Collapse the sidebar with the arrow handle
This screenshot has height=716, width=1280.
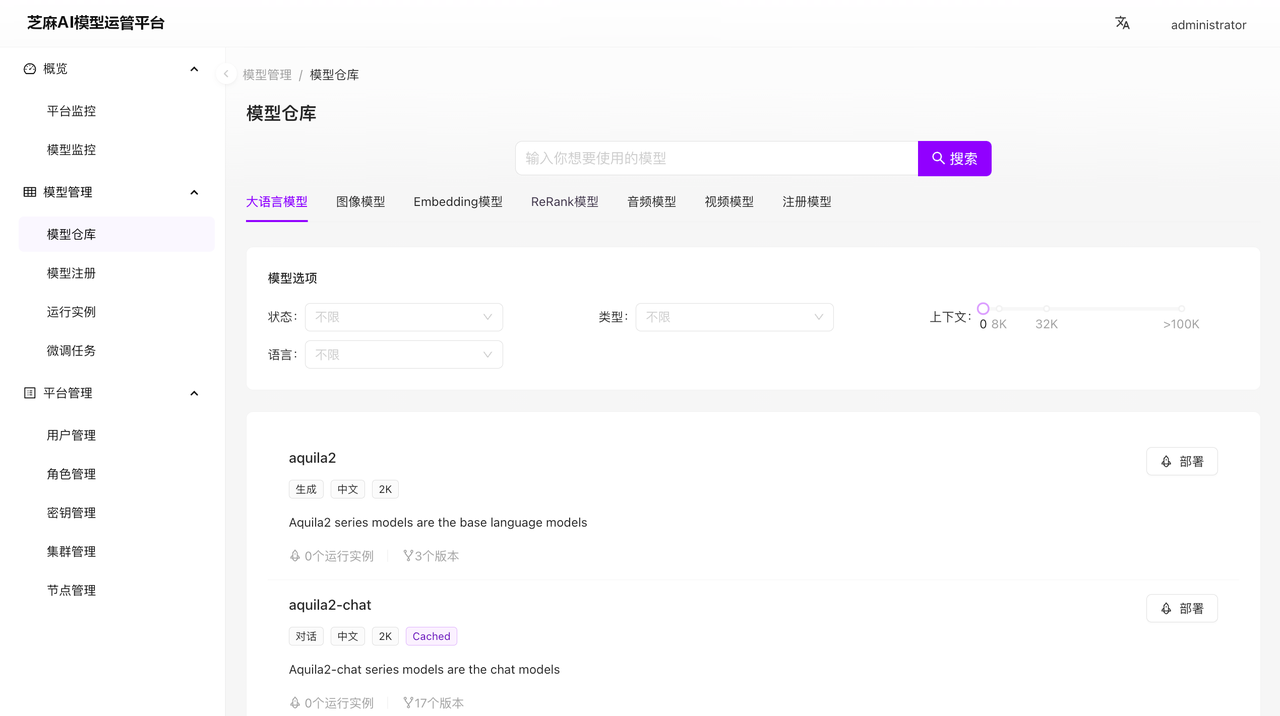pos(226,74)
